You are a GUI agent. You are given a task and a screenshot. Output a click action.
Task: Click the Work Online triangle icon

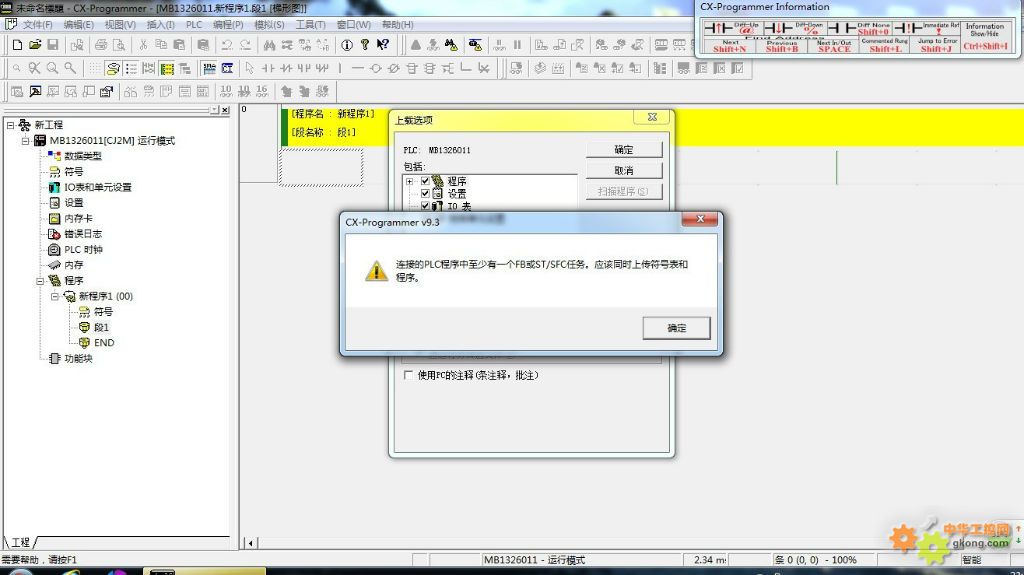click(x=415, y=44)
